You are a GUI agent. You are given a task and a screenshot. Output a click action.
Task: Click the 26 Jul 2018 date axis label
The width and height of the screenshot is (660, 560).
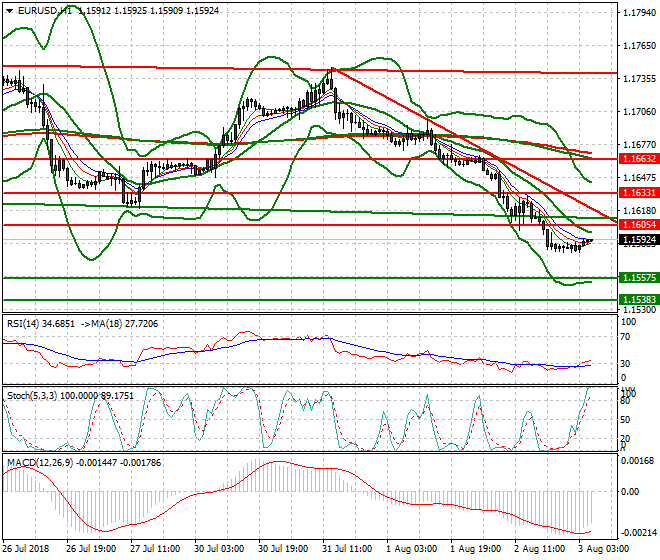27,550
